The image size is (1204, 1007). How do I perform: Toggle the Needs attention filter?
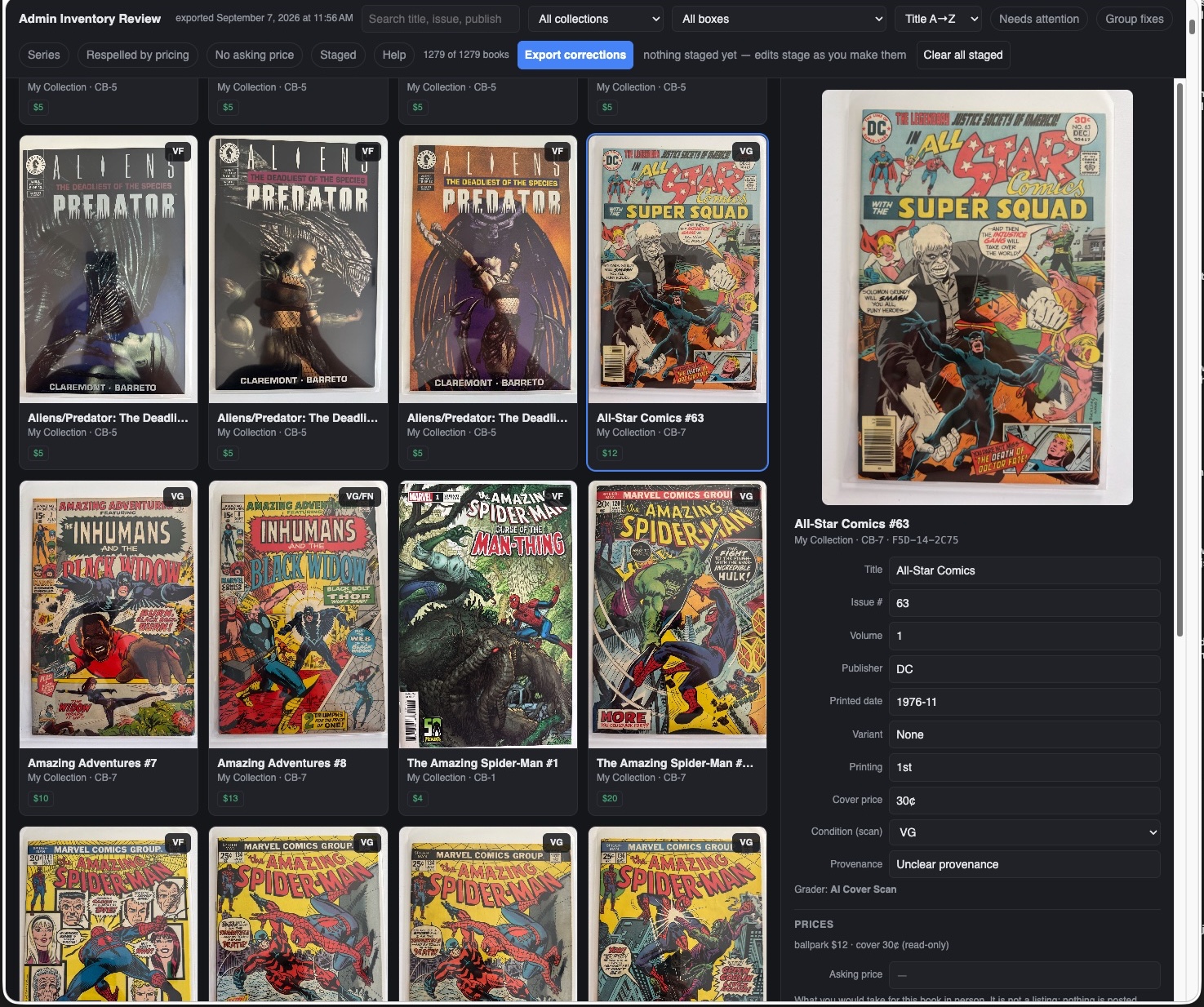coord(1038,19)
